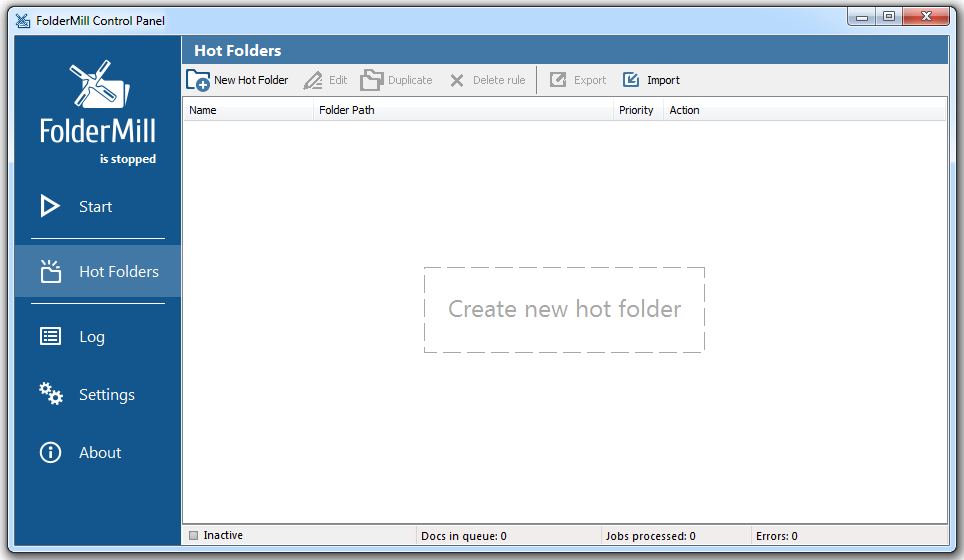
Task: Click the Action column header
Action: coord(804,110)
